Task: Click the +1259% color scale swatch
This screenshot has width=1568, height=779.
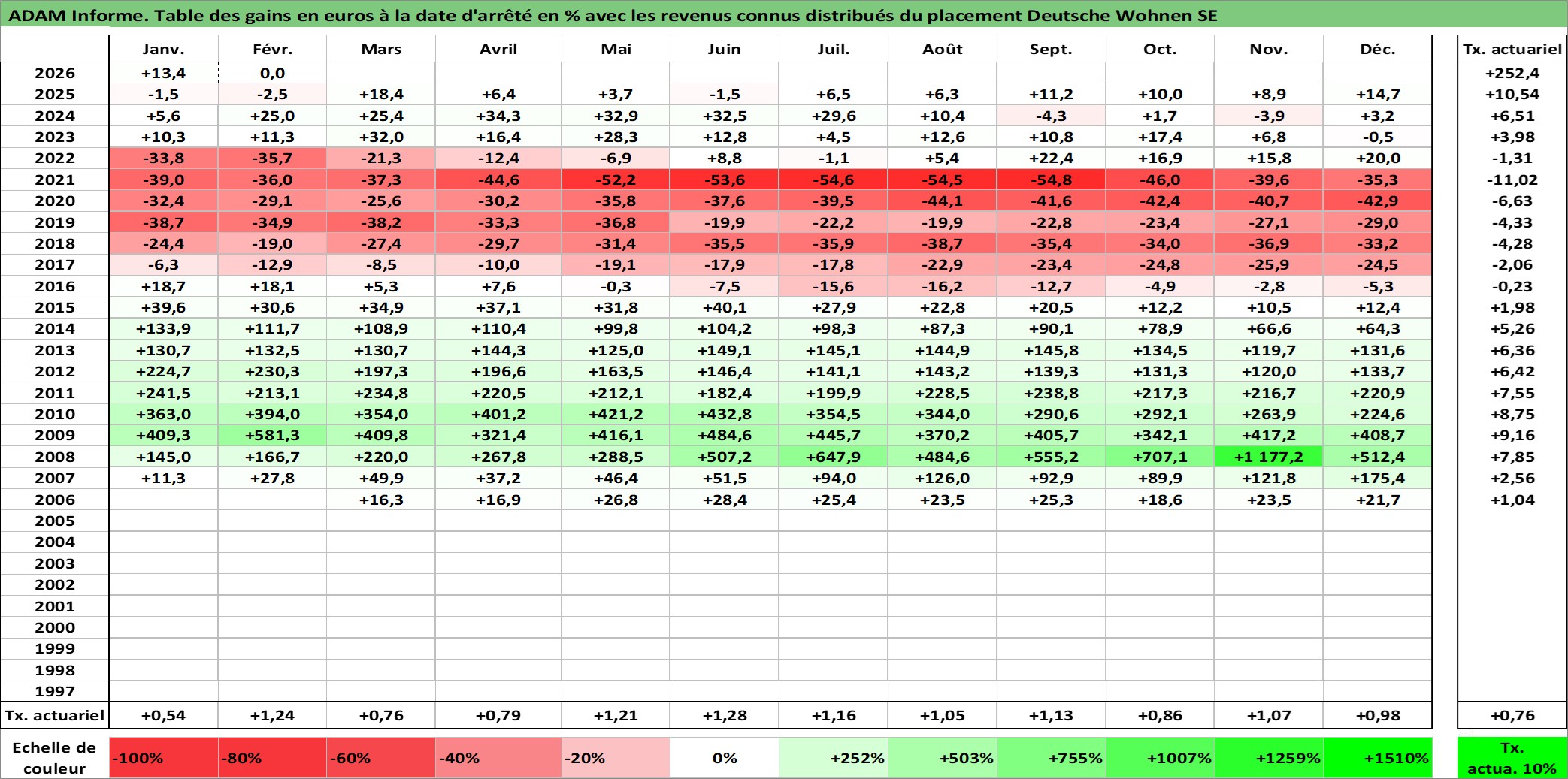Action: pyautogui.click(x=1269, y=757)
